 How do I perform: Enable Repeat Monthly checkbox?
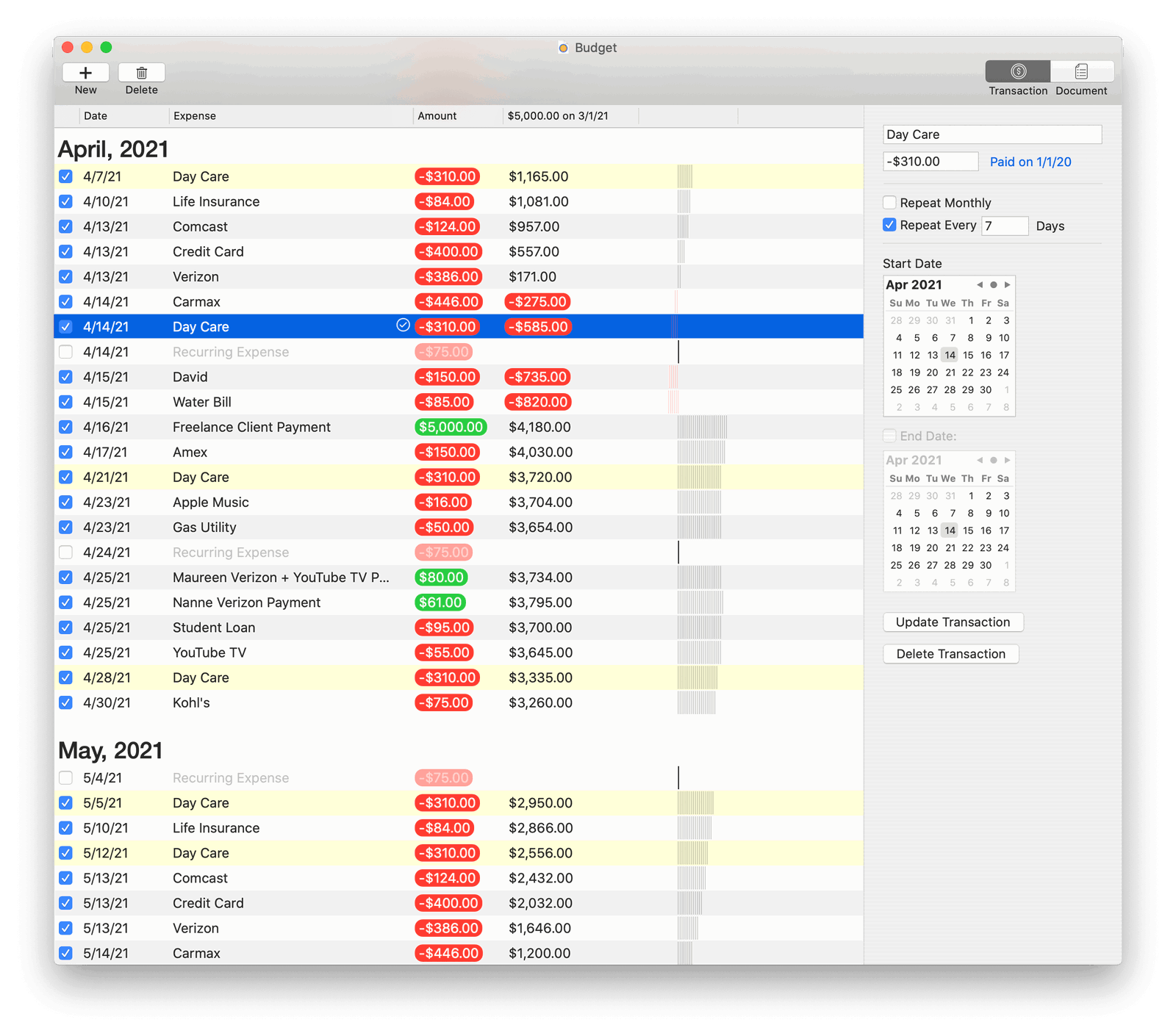click(x=889, y=203)
